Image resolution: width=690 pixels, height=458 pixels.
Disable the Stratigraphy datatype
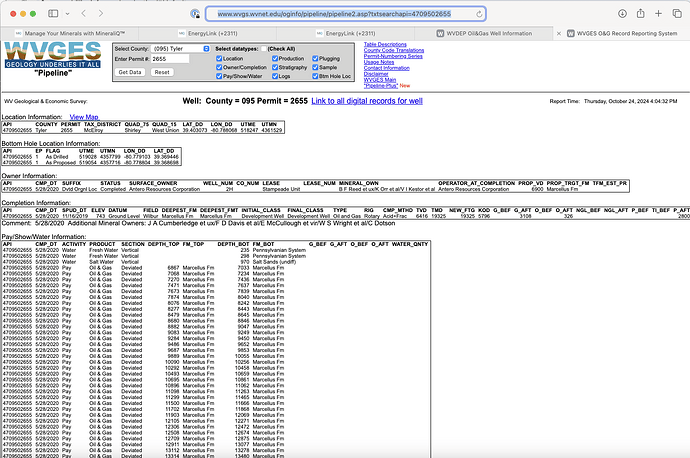coord(275,67)
